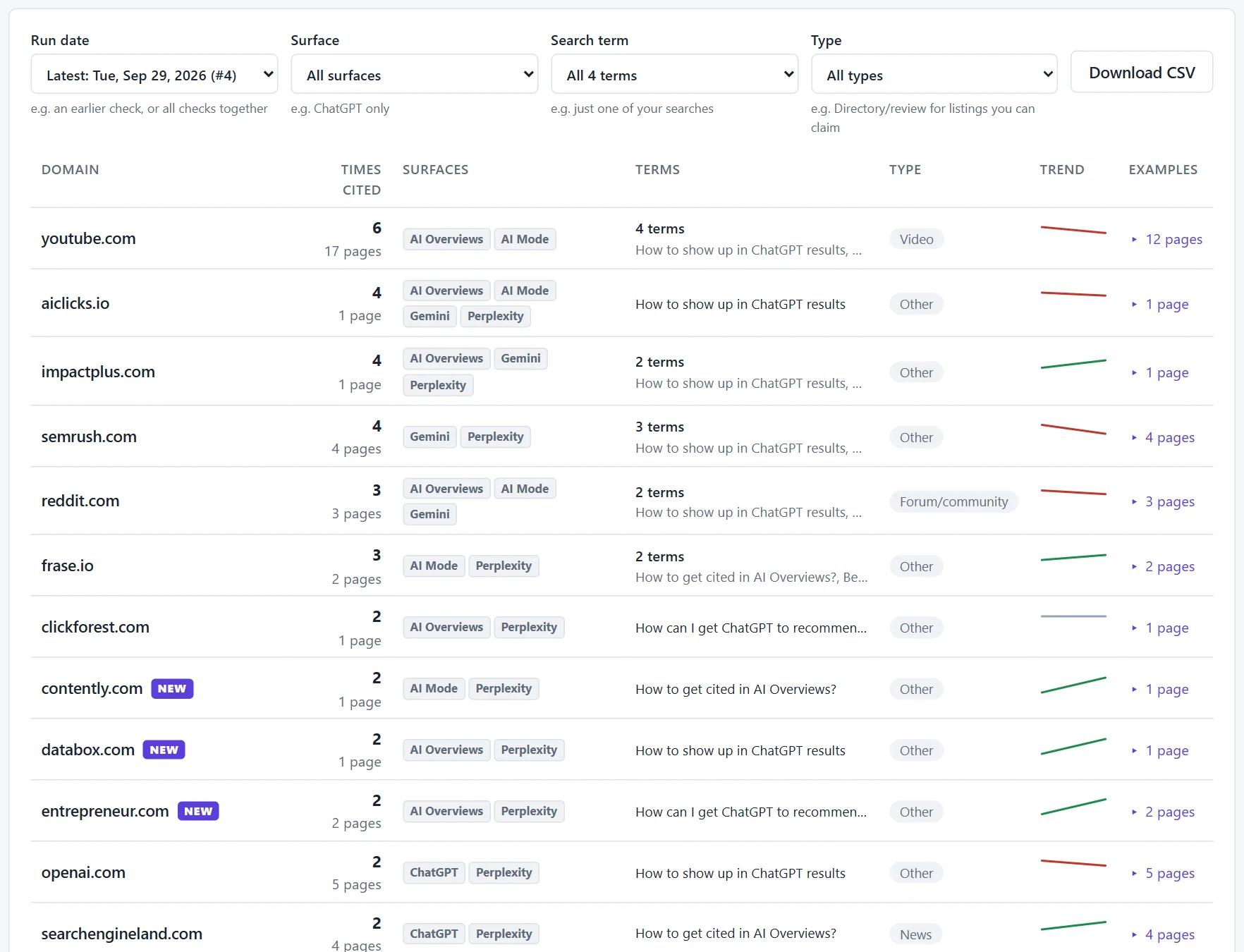
Task: Click the contently.com domain name
Action: [92, 689]
